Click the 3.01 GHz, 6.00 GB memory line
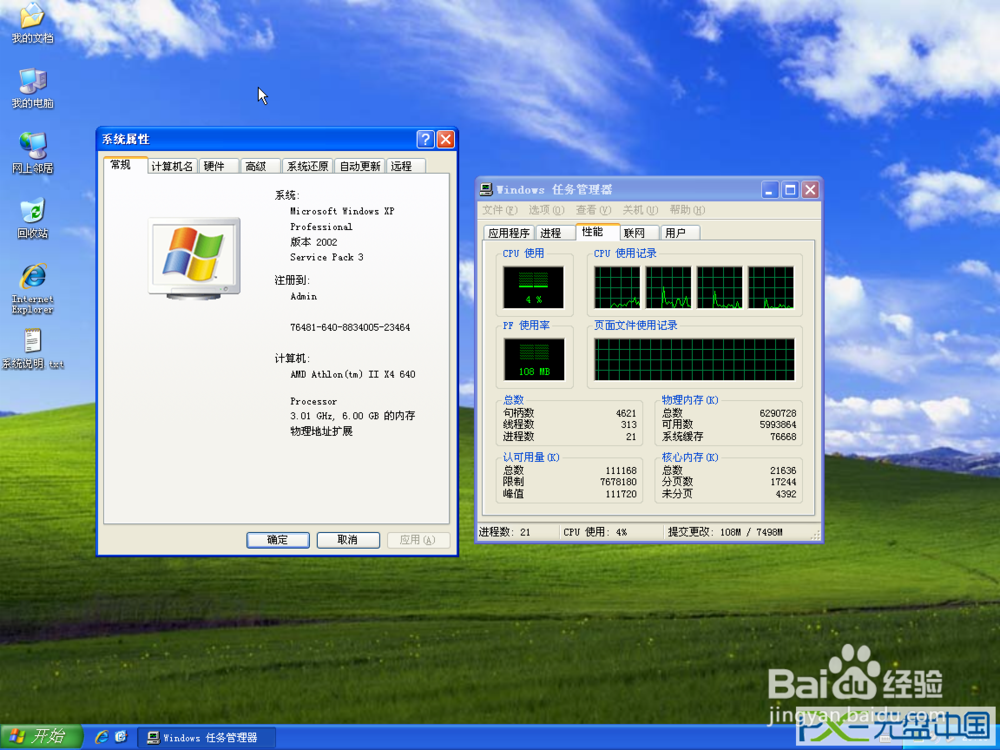The width and height of the screenshot is (1000, 750). pos(353,416)
